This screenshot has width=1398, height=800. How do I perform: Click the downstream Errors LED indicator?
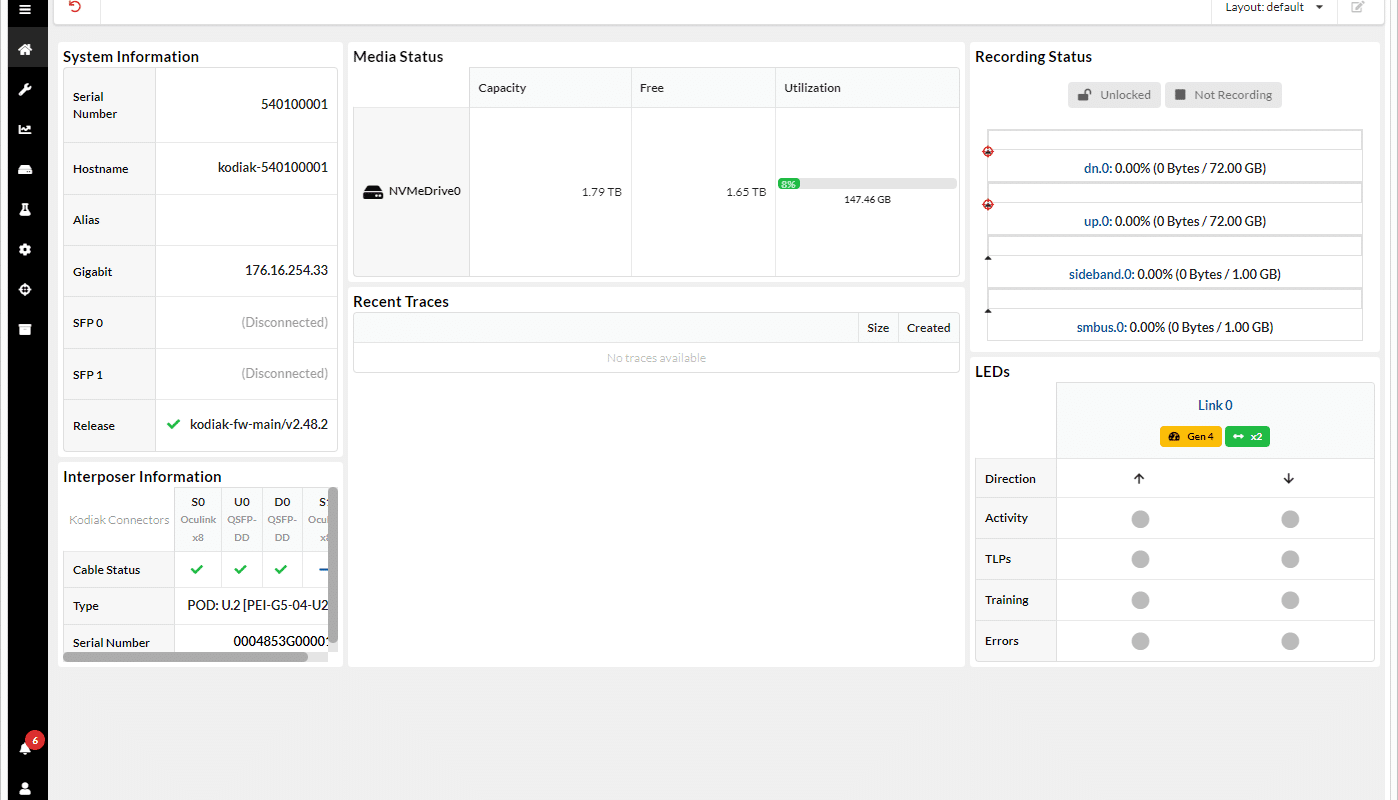click(x=1290, y=641)
